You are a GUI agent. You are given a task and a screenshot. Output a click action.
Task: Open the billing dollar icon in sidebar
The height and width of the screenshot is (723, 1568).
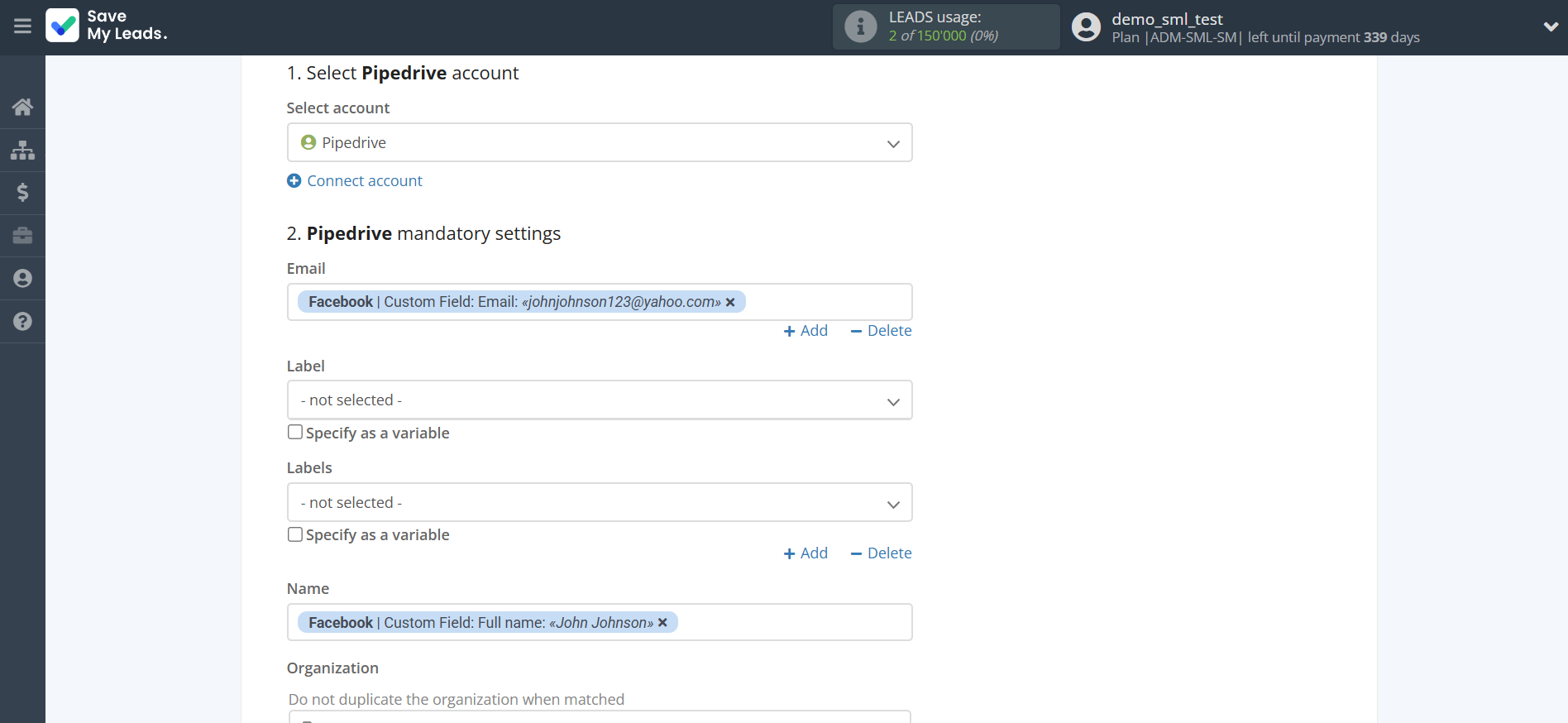click(22, 193)
